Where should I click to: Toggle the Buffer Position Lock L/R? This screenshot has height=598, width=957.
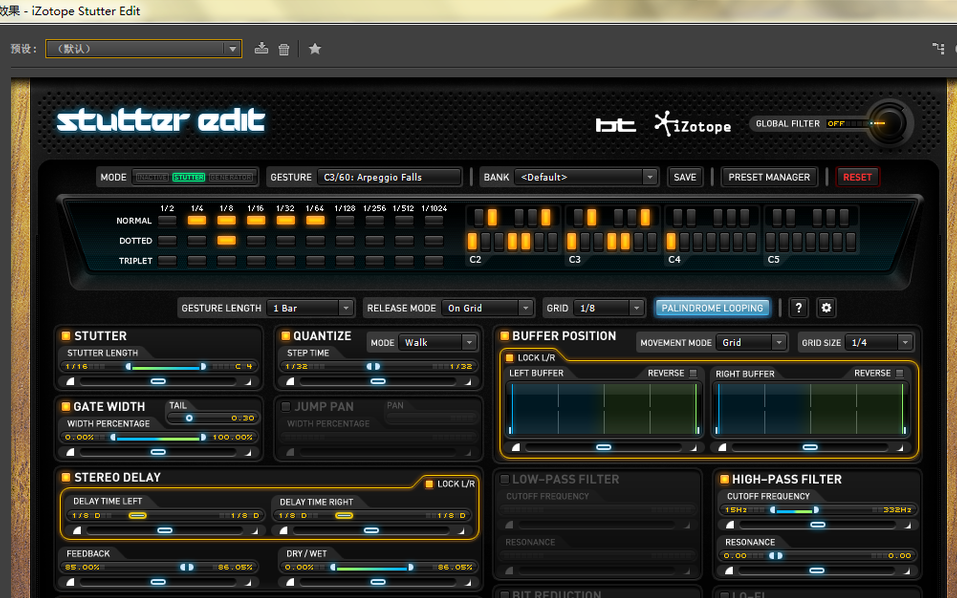click(510, 358)
